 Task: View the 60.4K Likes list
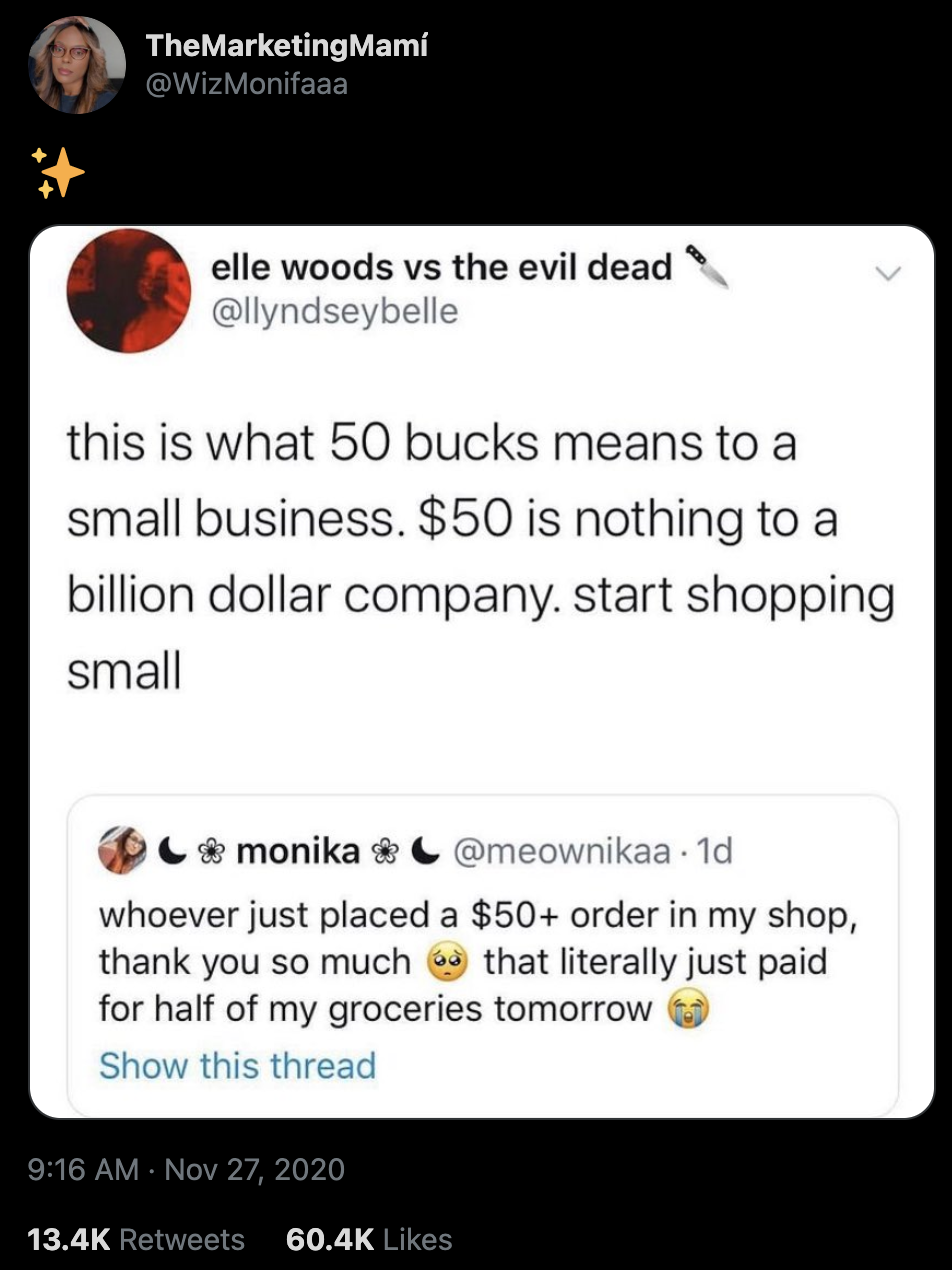369,1240
